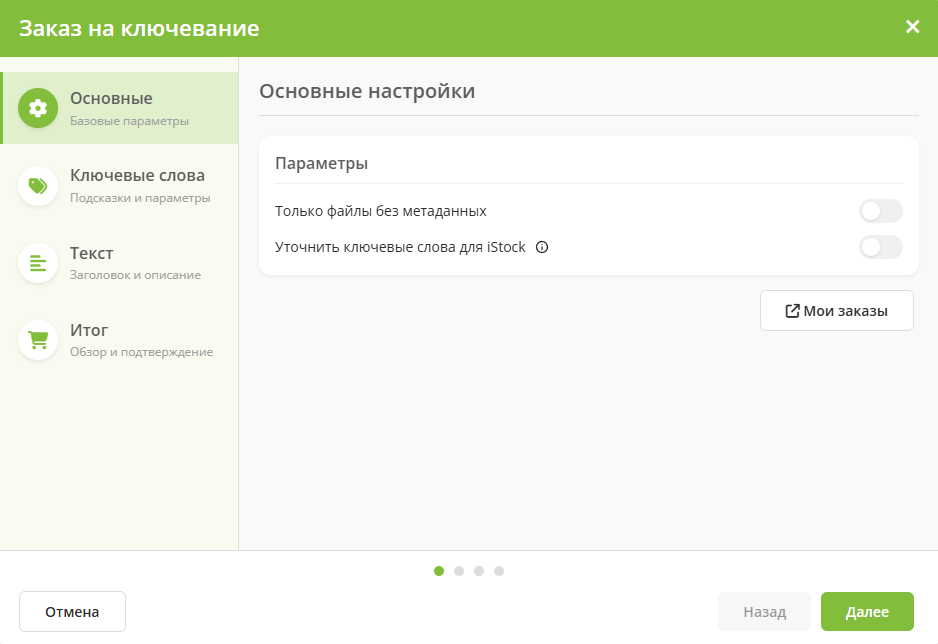Select the Основные step label
Viewport: 938px width, 644px height.
click(x=111, y=98)
